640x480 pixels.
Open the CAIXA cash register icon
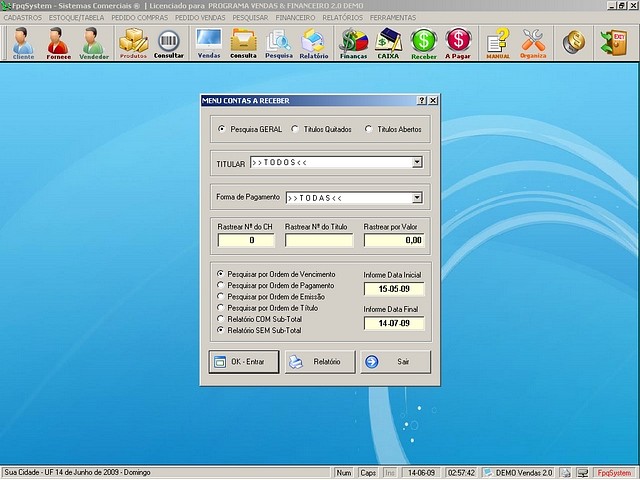coord(388,43)
